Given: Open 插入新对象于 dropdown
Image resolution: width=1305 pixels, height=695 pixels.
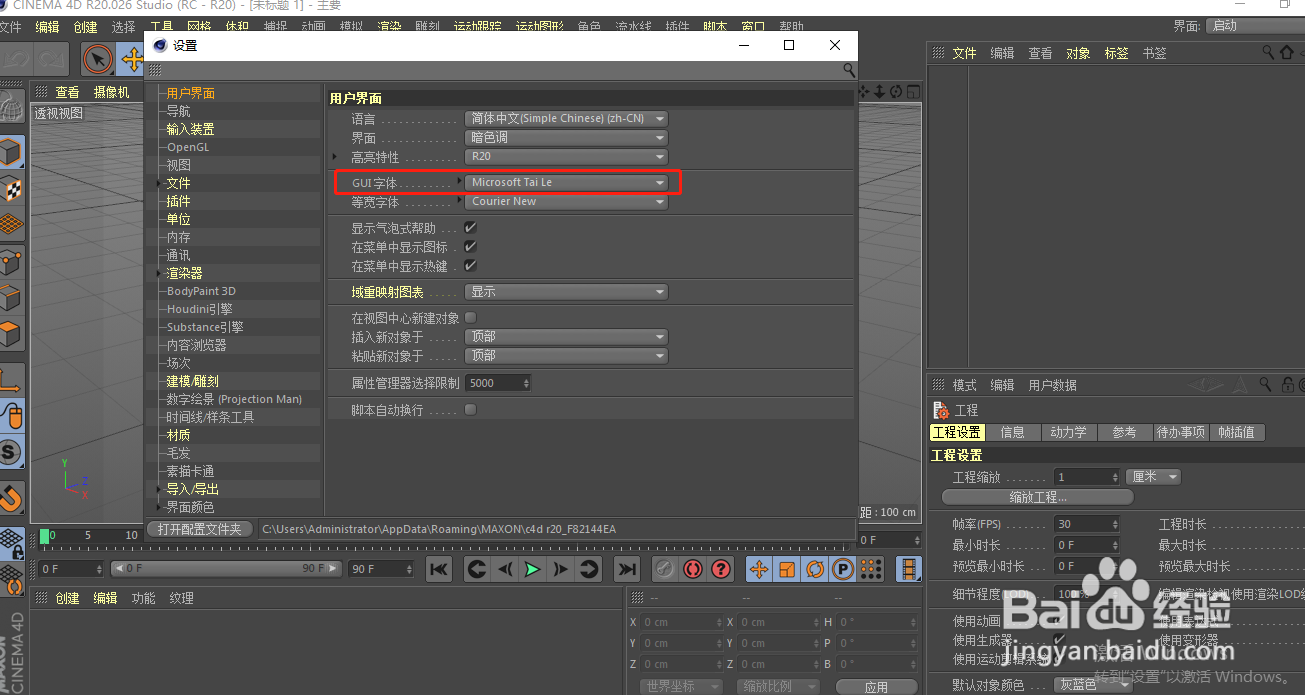Looking at the screenshot, I should 566,337.
